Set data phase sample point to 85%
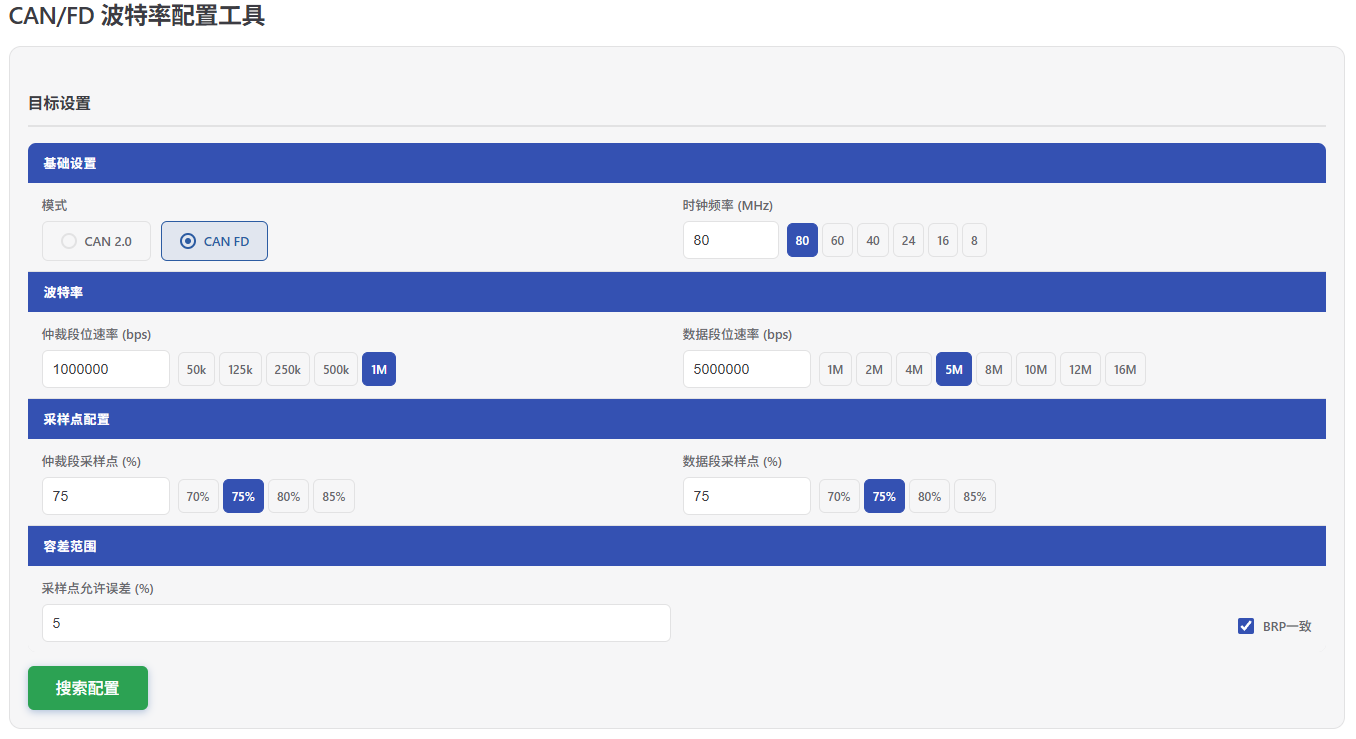The image size is (1356, 739). click(x=975, y=496)
